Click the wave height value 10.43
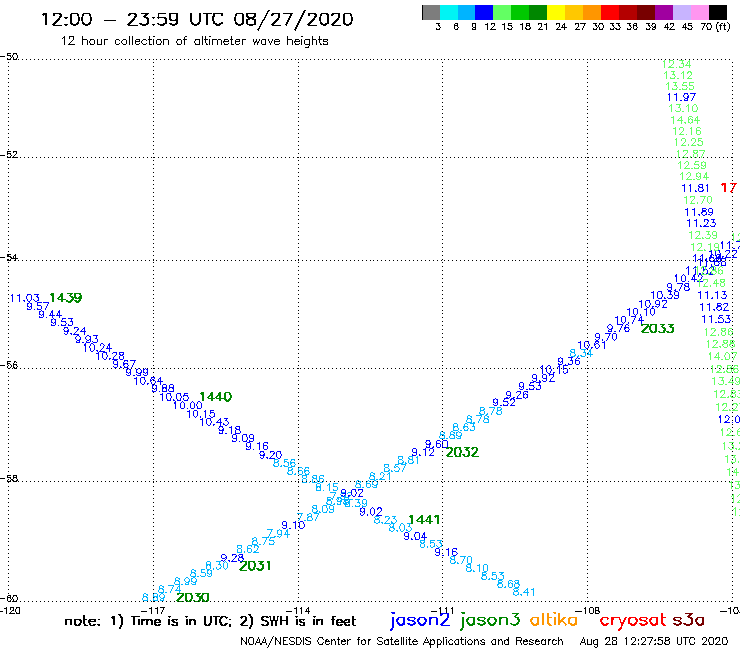740x650 pixels. pyautogui.click(x=214, y=422)
